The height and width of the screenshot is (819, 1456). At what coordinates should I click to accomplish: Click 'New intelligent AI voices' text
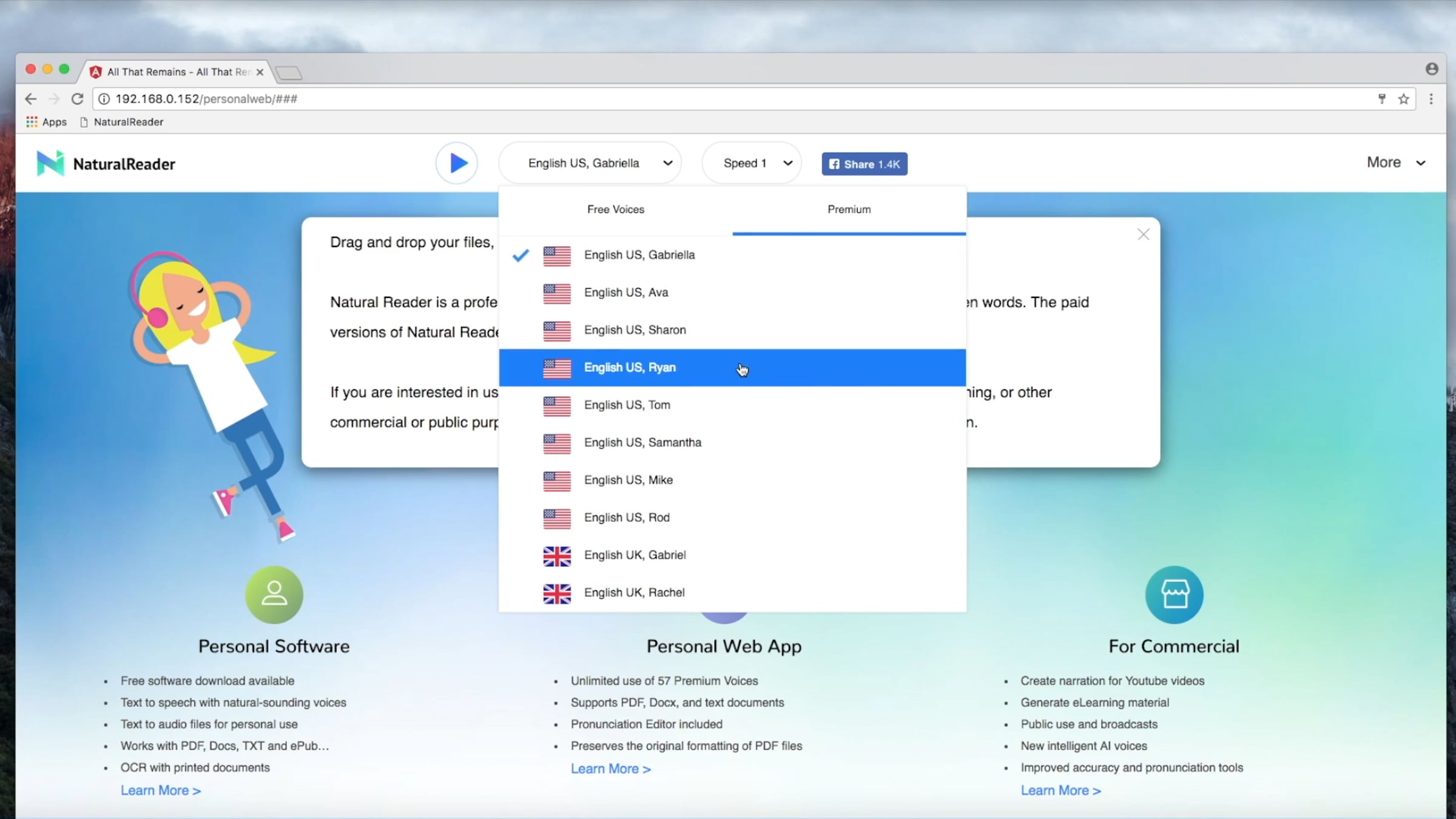[1084, 746]
